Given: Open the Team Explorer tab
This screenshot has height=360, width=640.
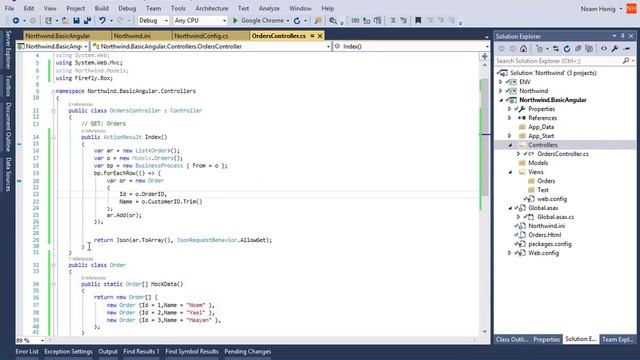Looking at the screenshot, I should (x=618, y=339).
